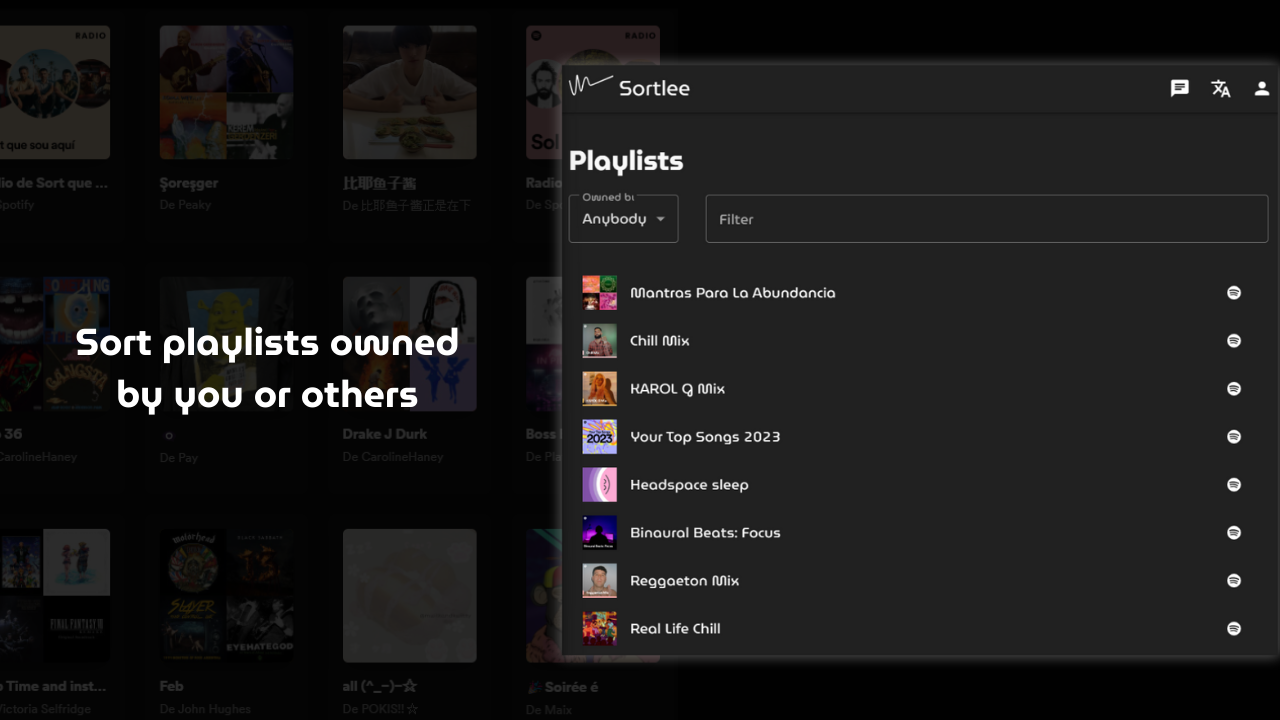Click the Spotify icon for Chill Mix
The image size is (1280, 720).
[x=1234, y=341]
